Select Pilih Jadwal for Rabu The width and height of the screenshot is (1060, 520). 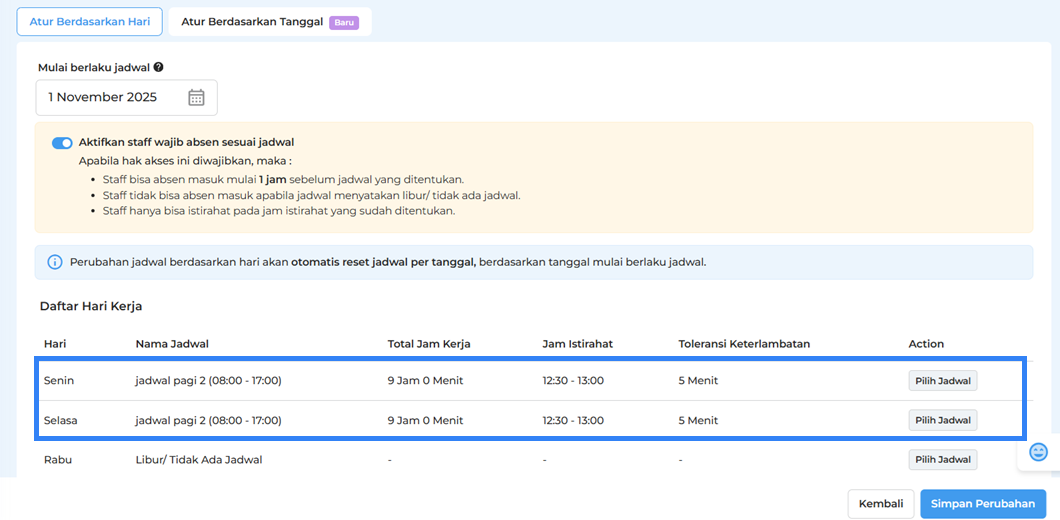tap(942, 460)
